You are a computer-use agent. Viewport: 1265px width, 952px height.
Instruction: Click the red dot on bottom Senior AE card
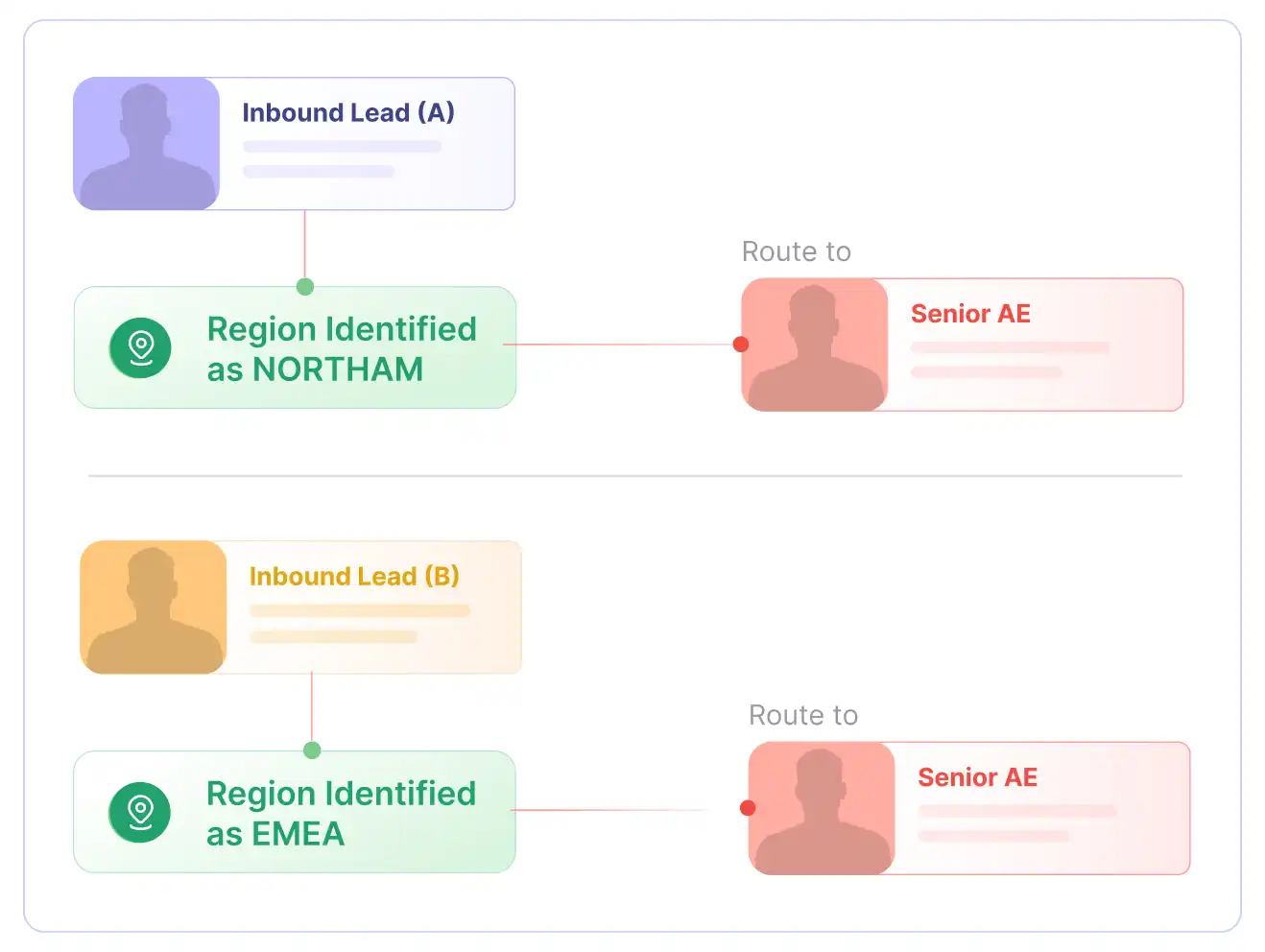click(x=748, y=808)
